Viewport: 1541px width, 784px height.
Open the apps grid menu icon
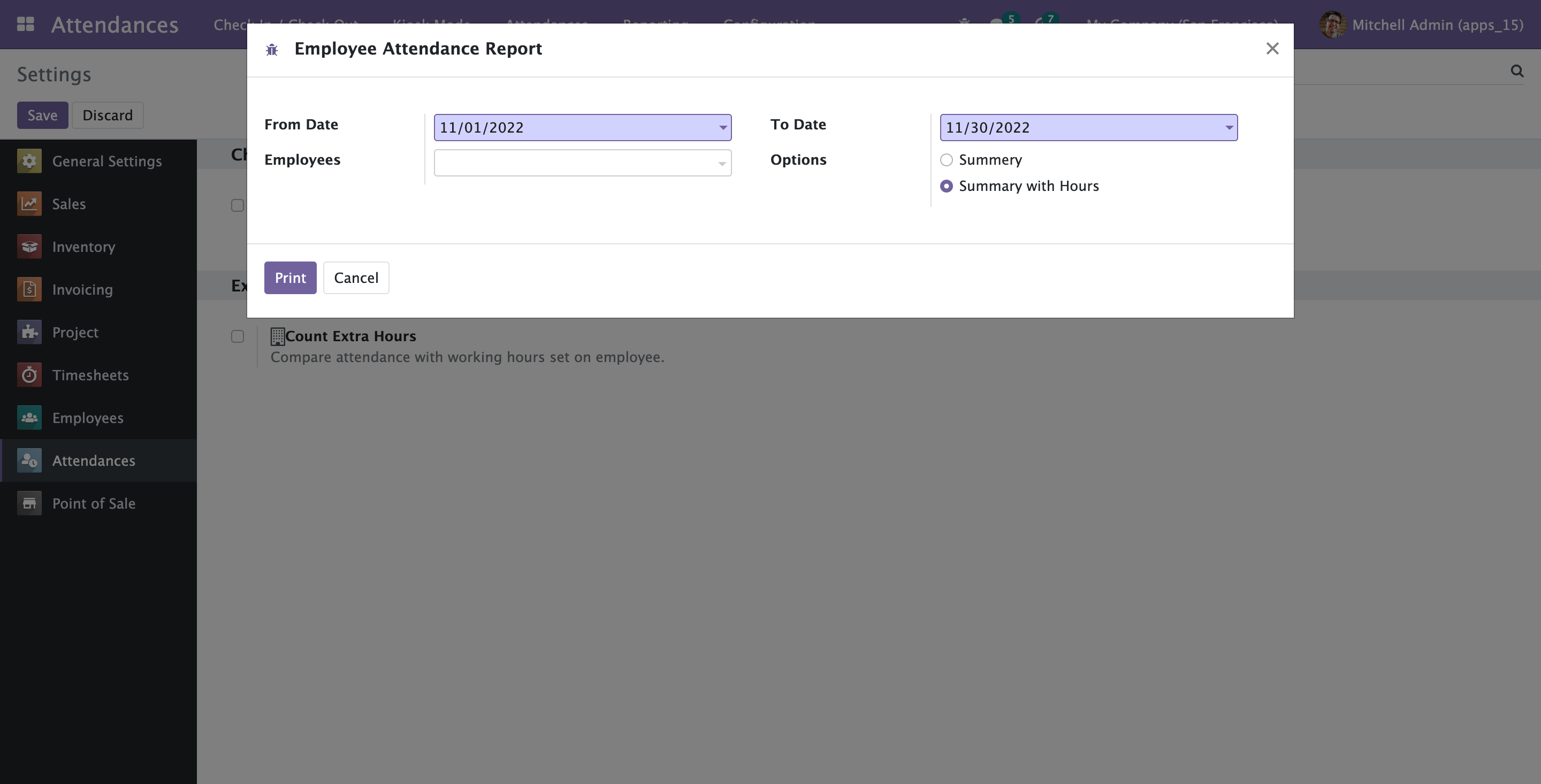tap(25, 25)
